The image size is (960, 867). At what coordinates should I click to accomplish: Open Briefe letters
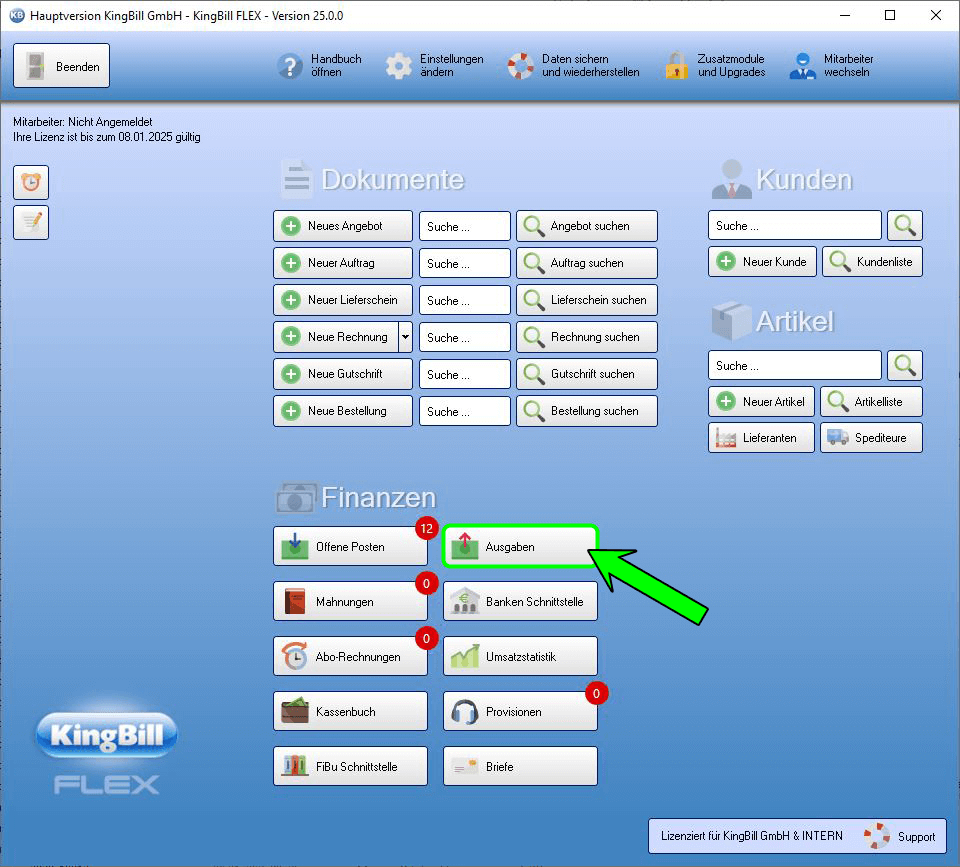pos(520,766)
